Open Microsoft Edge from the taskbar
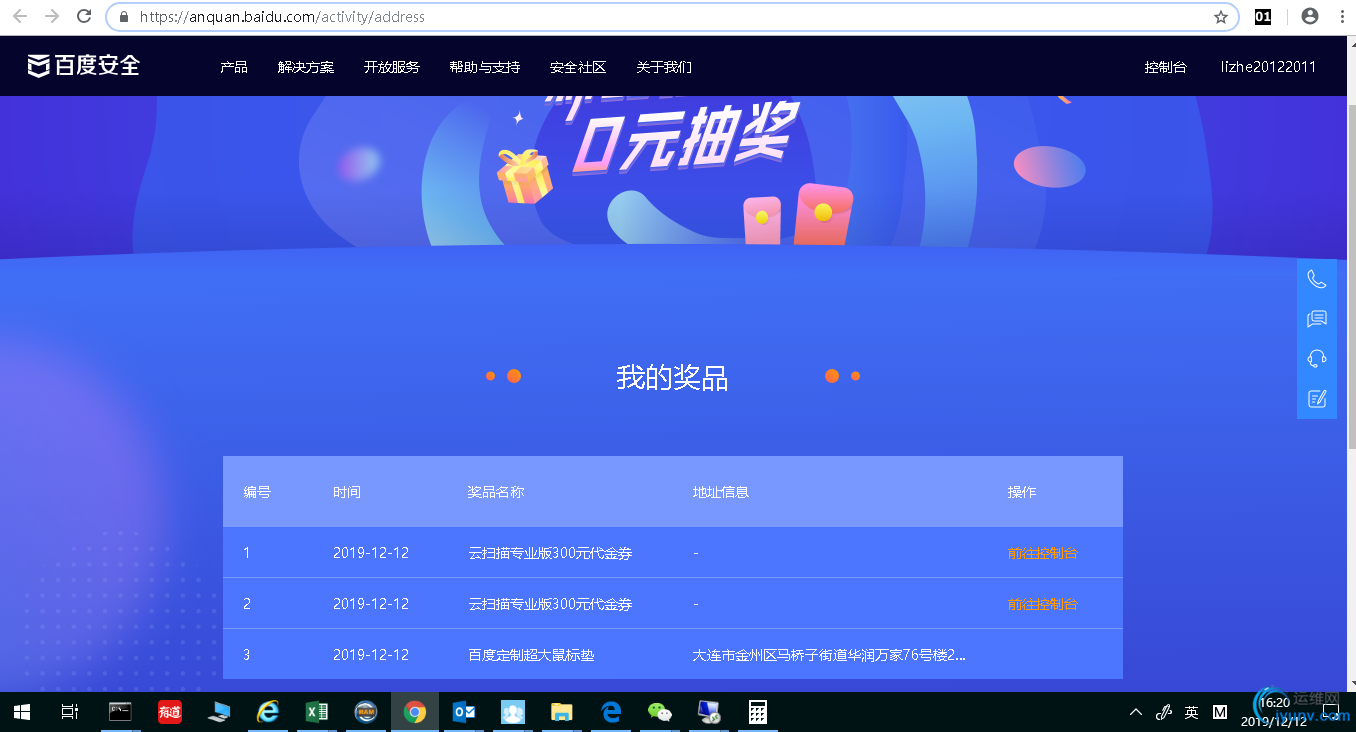 [611, 712]
